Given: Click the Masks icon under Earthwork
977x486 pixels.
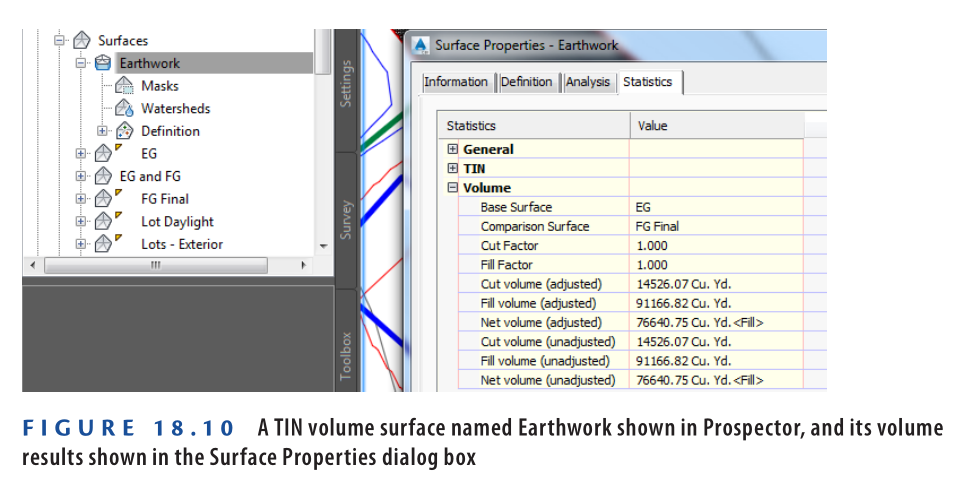Looking at the screenshot, I should (124, 86).
